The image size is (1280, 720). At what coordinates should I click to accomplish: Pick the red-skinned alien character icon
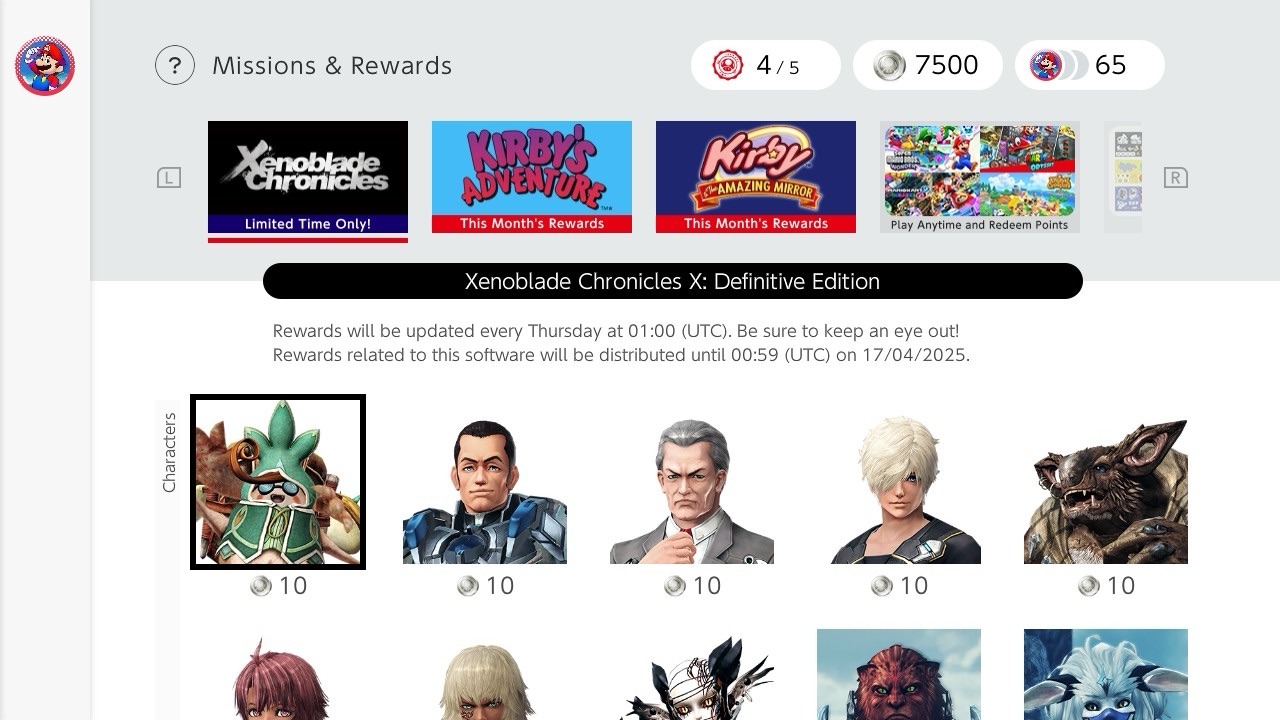(x=899, y=675)
